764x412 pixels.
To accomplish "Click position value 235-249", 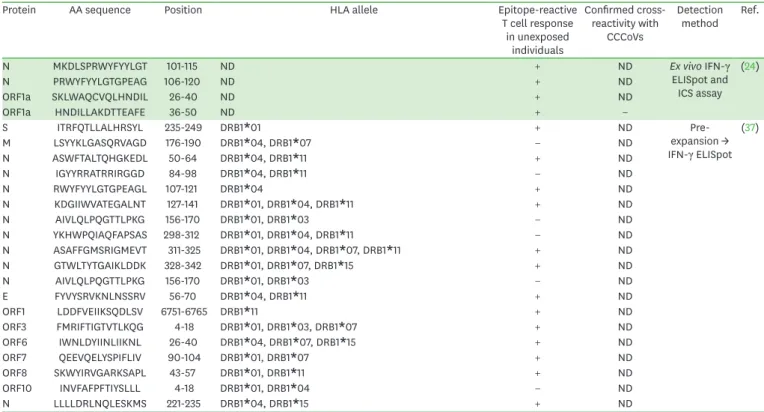I will click(183, 128).
